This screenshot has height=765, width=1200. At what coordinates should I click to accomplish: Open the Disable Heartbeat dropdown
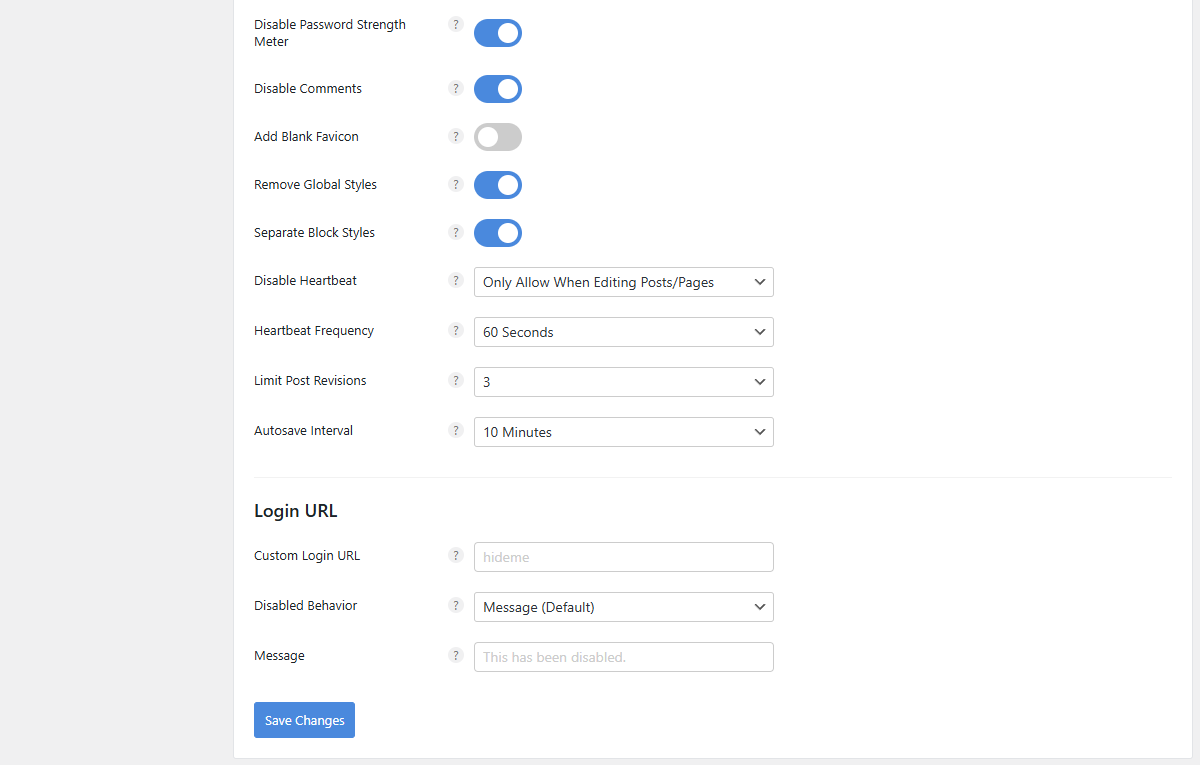(x=623, y=282)
